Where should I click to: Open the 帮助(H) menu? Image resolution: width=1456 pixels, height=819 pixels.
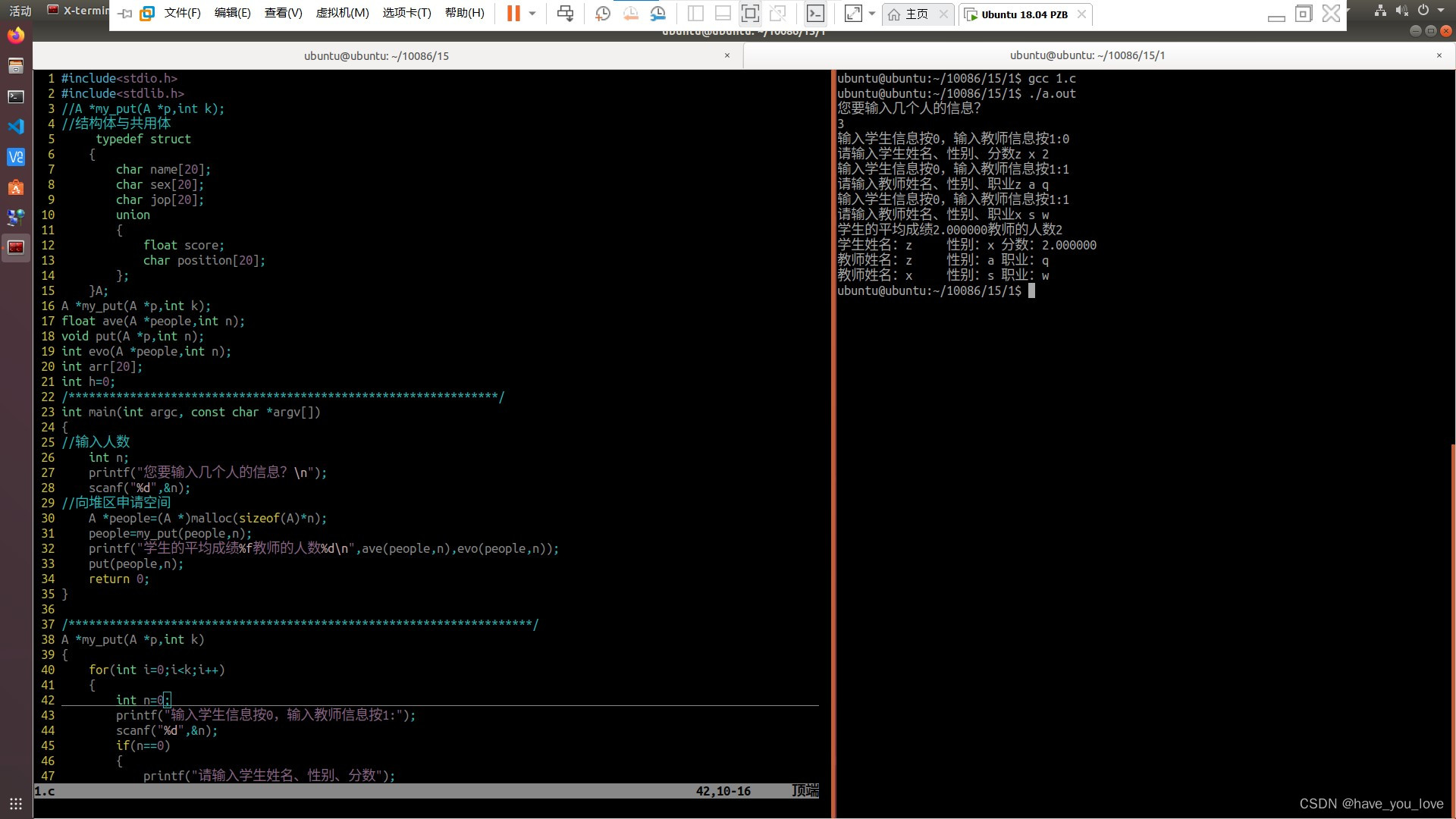[464, 14]
